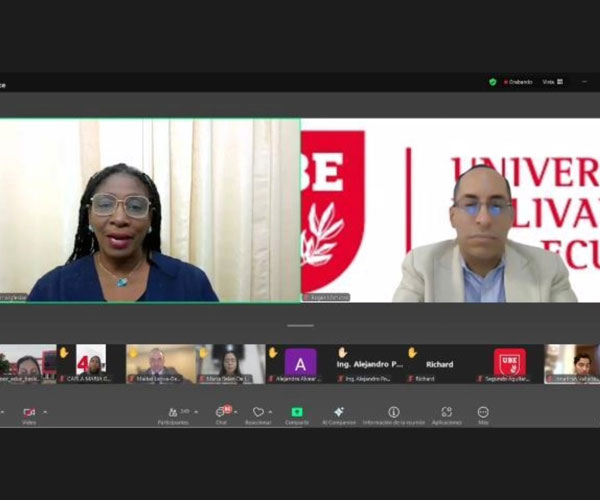Open the Reaccionar heart reactions

click(258, 415)
